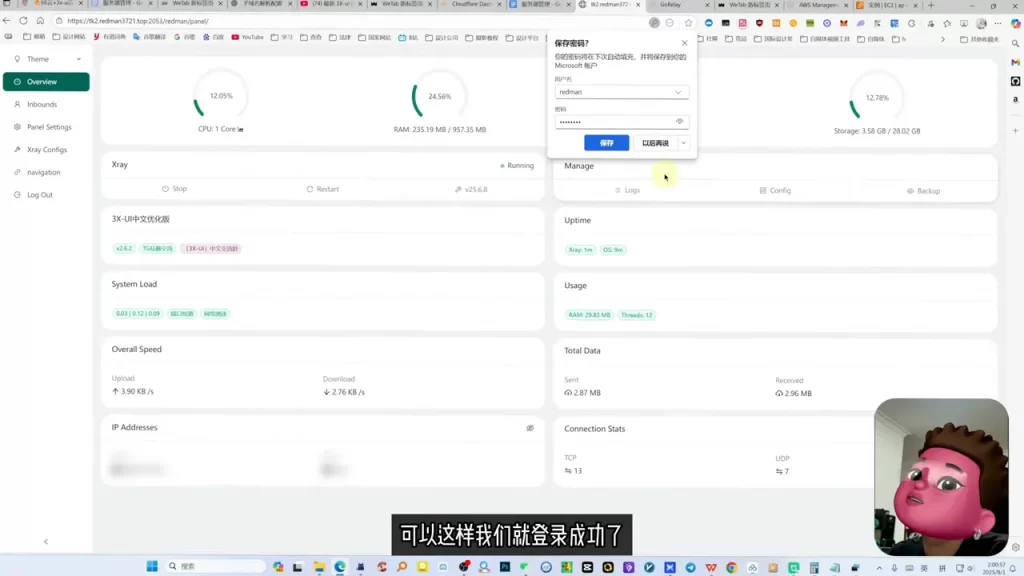Click the blue 保存 save password button

[606, 143]
